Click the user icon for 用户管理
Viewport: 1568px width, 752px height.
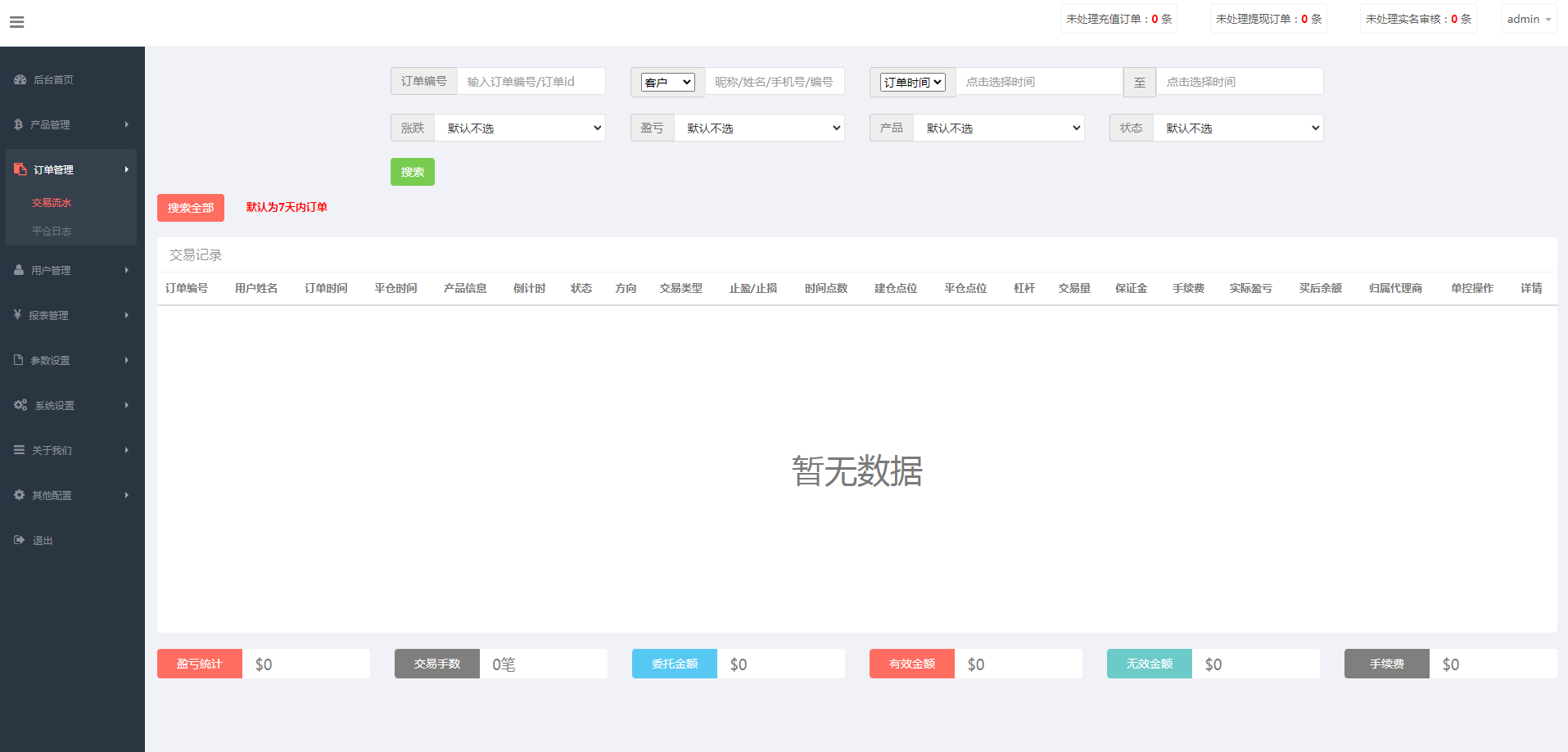pyautogui.click(x=19, y=270)
